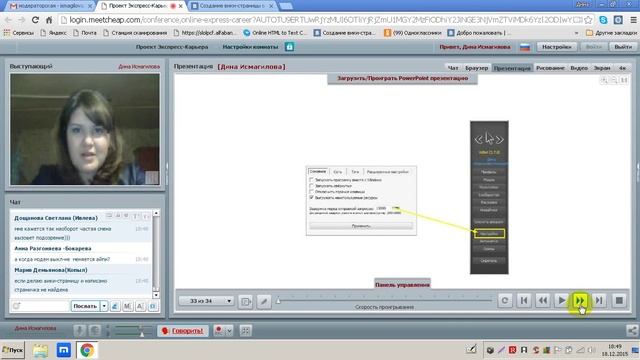
Task: Click the speaker webcam video thumbnail
Action: [x=85, y=129]
